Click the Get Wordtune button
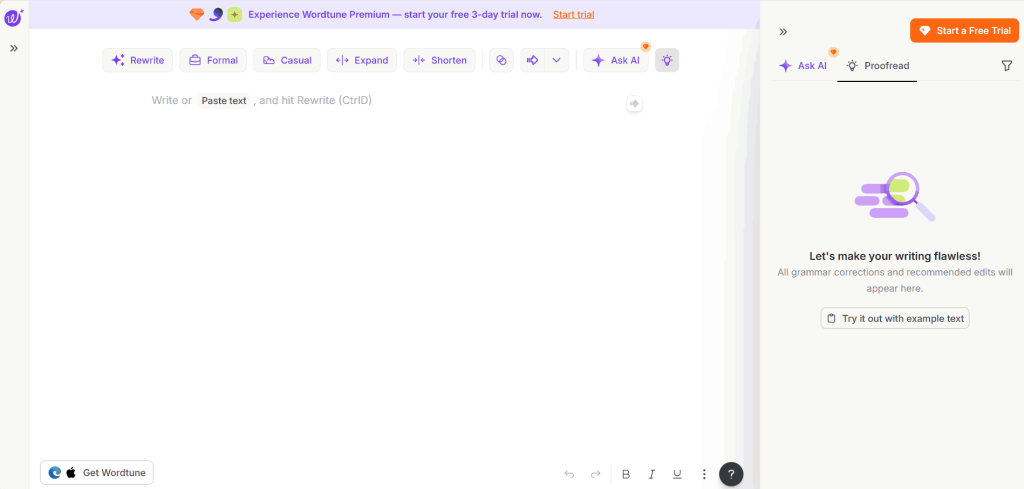1024x489 pixels. pyautogui.click(x=97, y=473)
